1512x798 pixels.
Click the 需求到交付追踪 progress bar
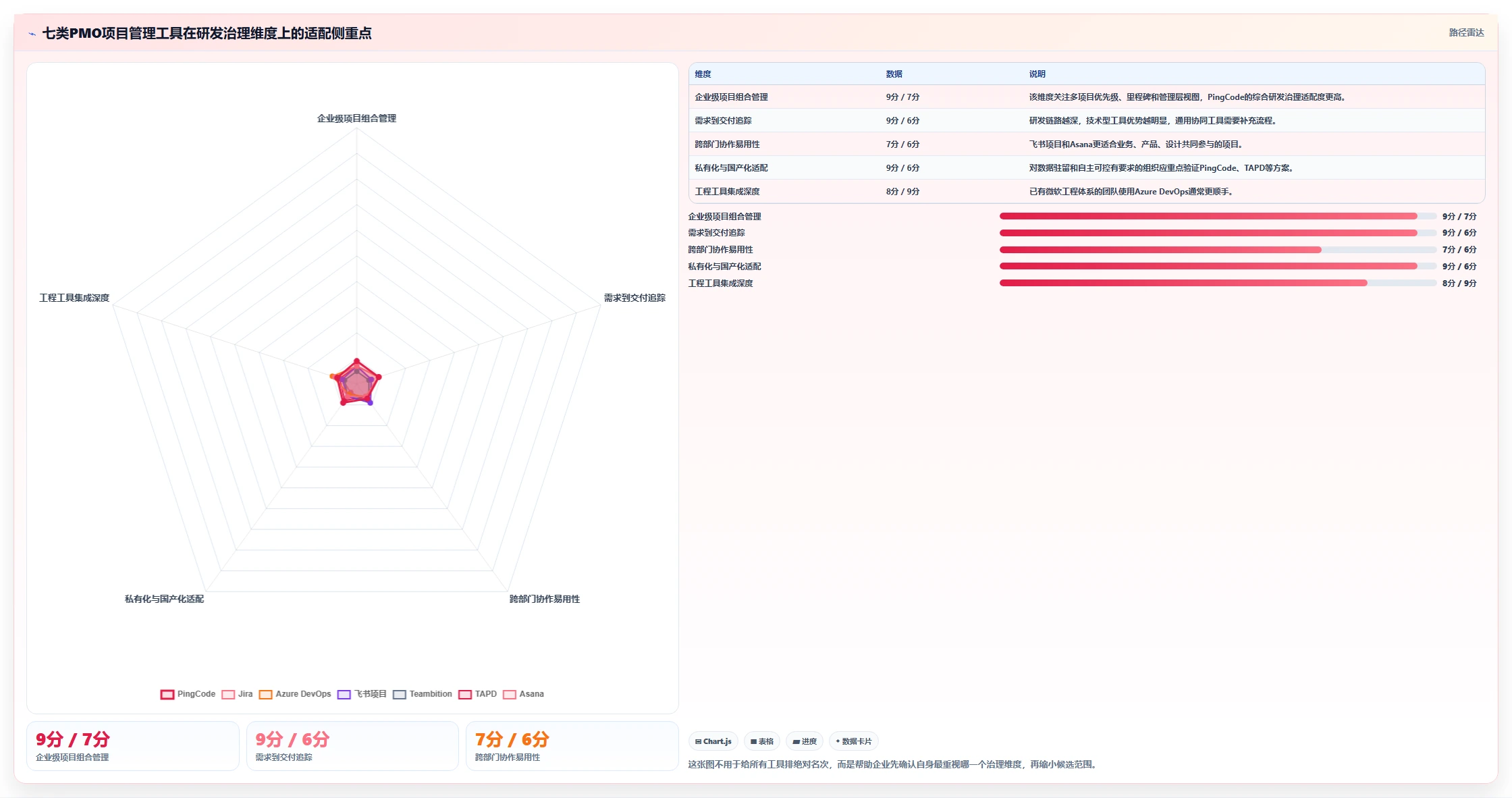click(x=1218, y=233)
